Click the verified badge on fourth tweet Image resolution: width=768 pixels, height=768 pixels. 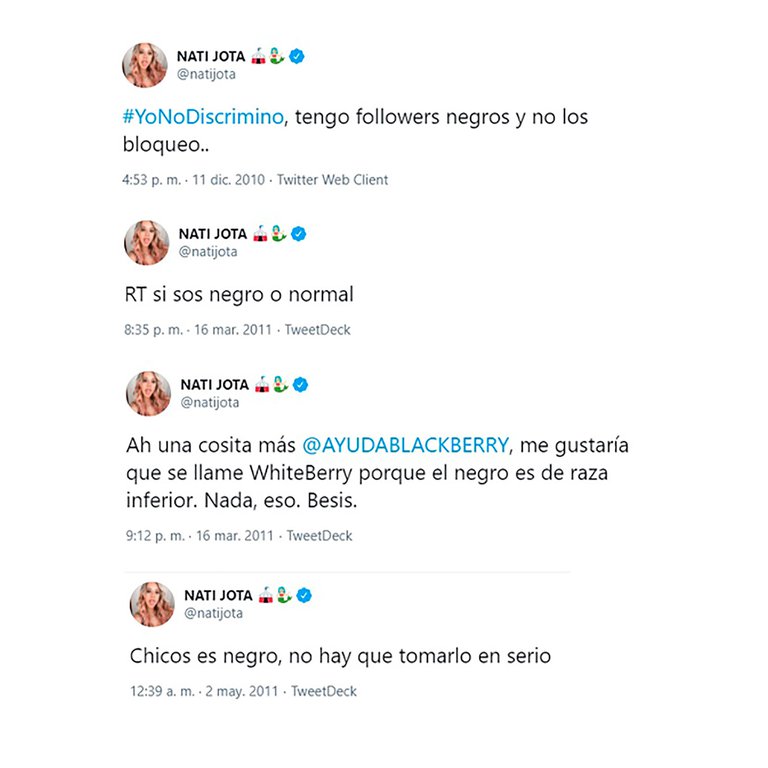coord(304,596)
